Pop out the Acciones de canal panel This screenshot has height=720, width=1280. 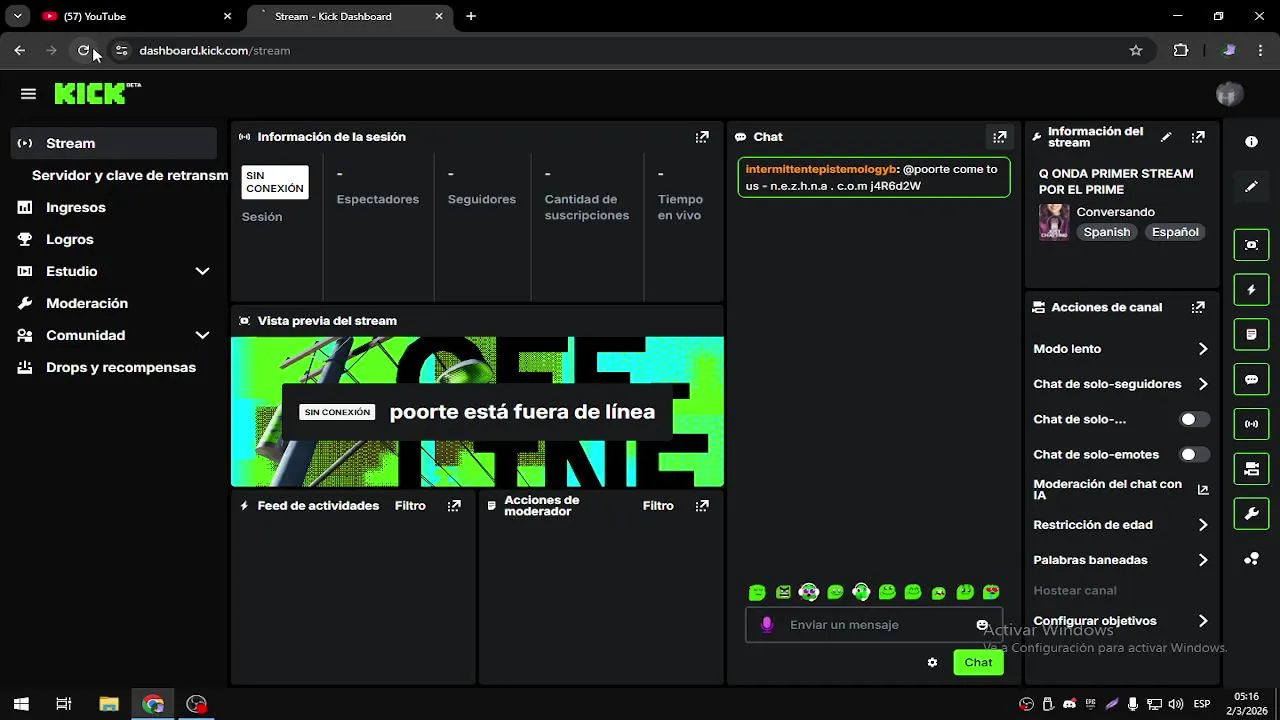click(x=1198, y=307)
